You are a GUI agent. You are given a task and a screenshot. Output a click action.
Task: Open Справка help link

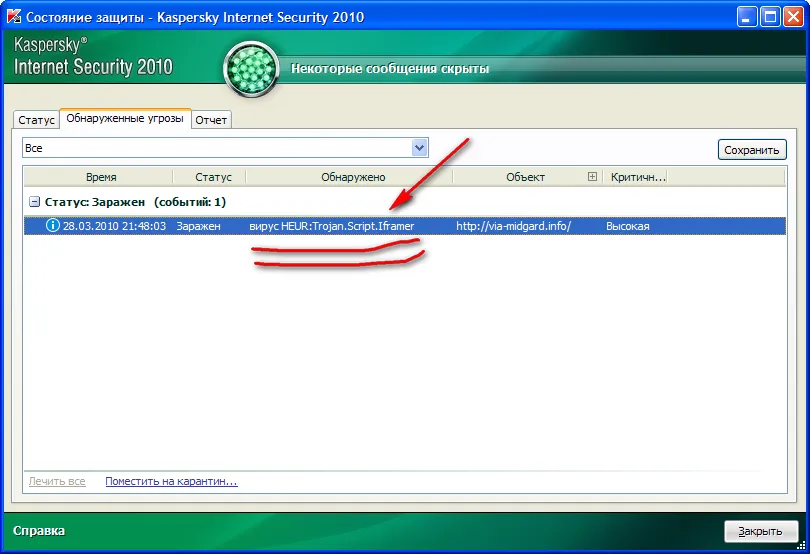(38, 530)
